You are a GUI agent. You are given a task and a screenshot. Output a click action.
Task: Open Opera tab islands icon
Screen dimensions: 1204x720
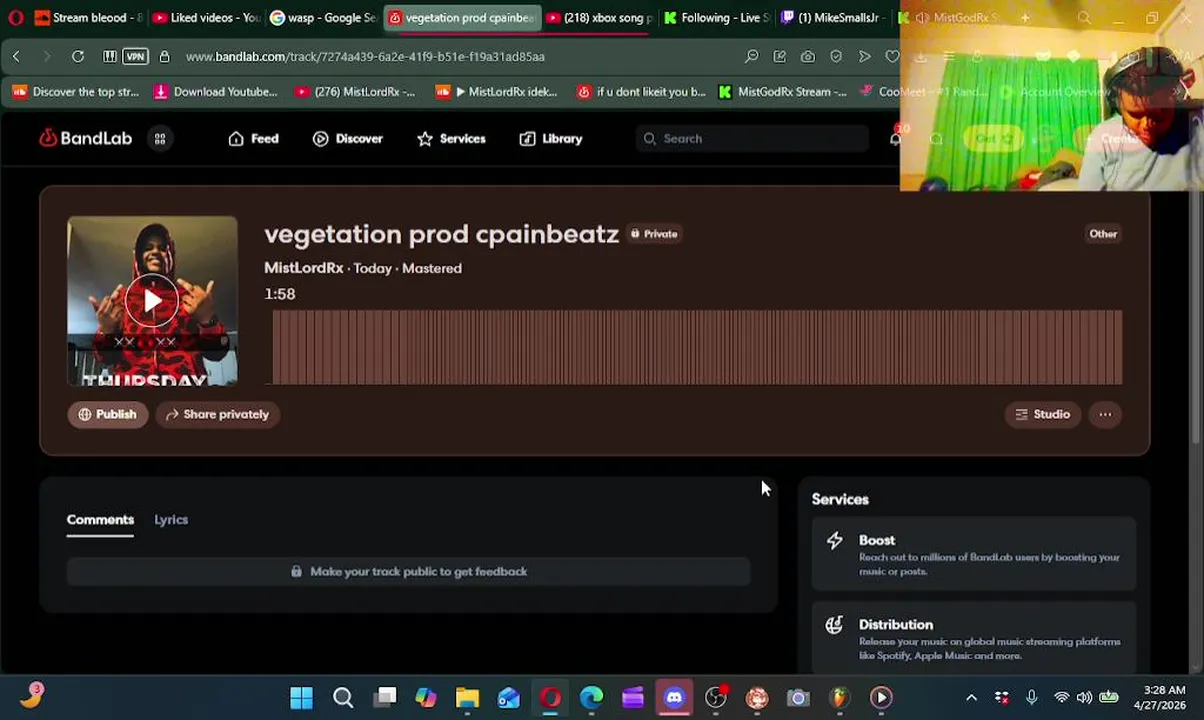pos(110,57)
